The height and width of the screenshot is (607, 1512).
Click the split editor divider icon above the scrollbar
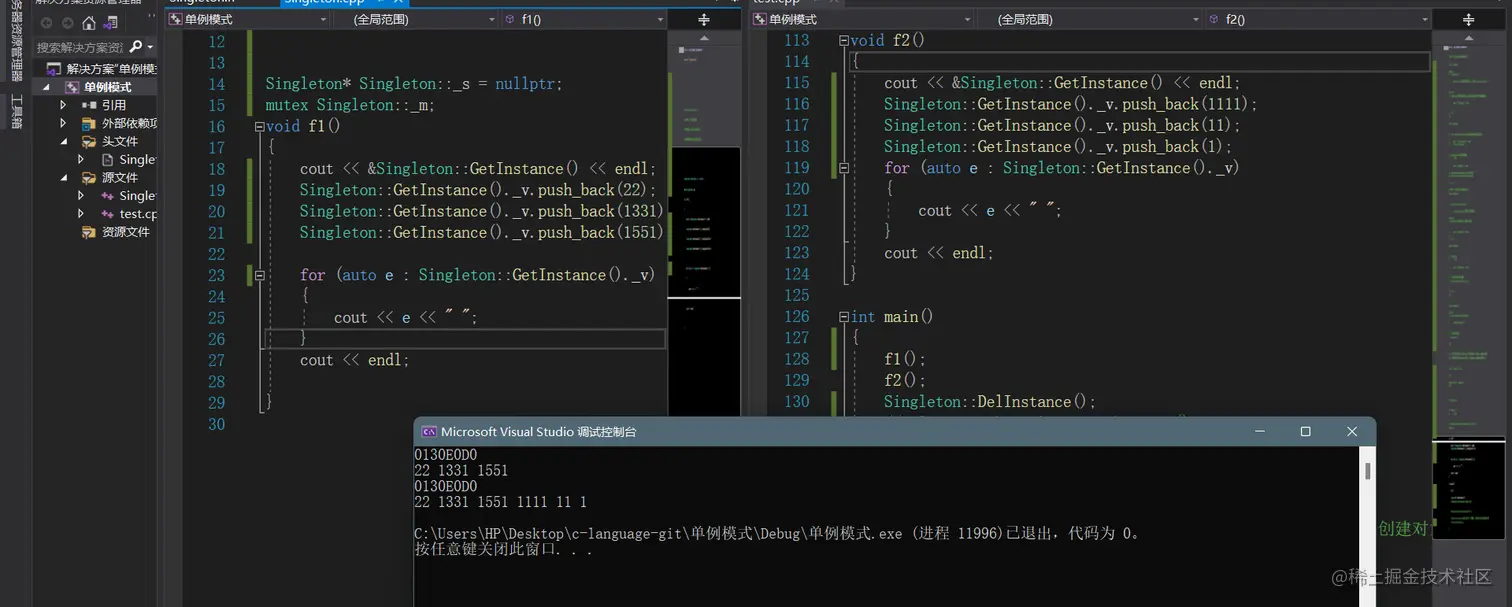coord(704,20)
